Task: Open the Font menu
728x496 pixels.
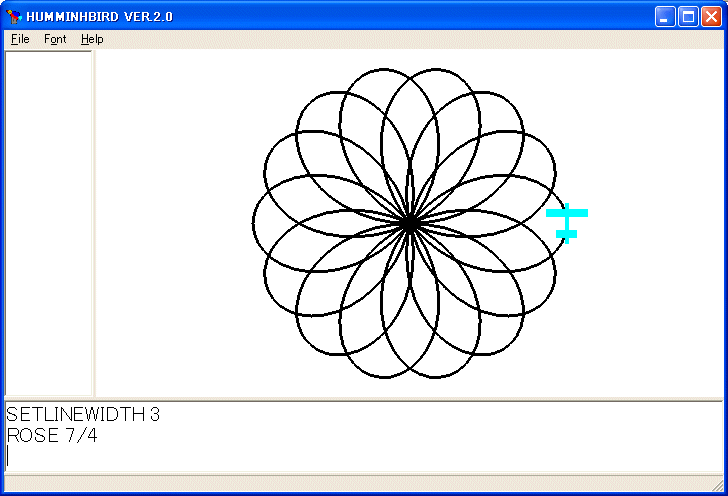Action: point(55,39)
